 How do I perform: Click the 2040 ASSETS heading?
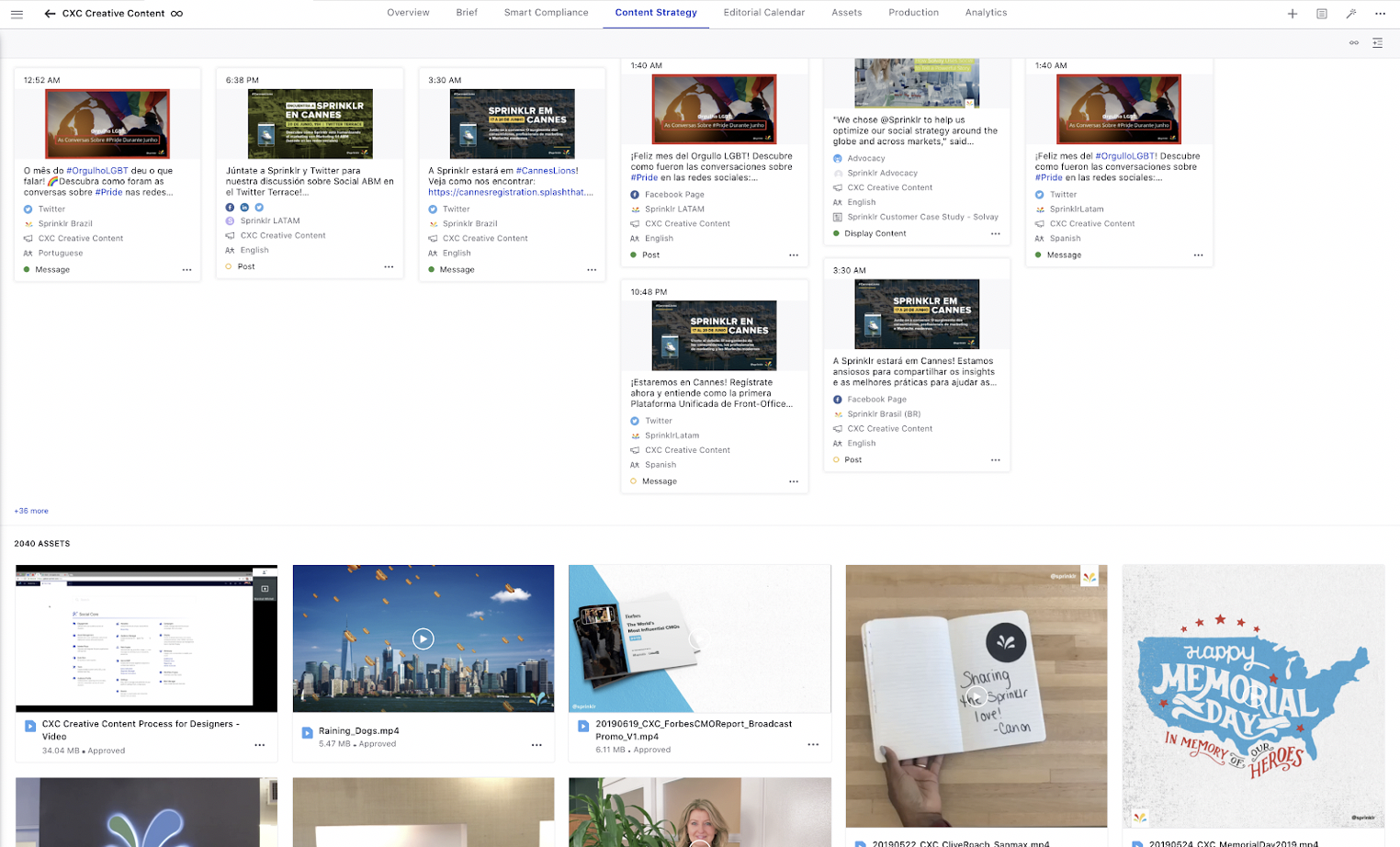(x=42, y=544)
